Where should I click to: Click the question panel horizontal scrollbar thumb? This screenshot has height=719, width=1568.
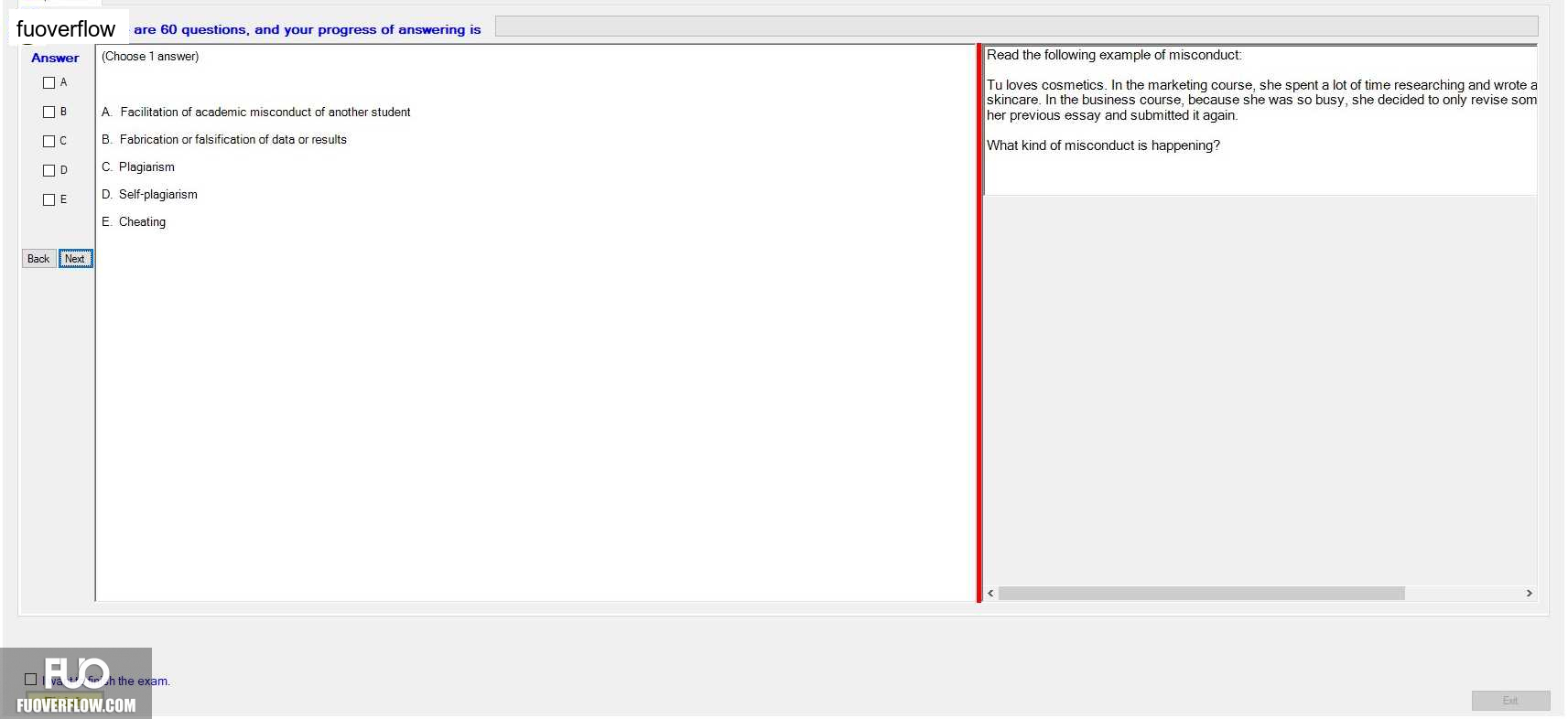[1201, 594]
